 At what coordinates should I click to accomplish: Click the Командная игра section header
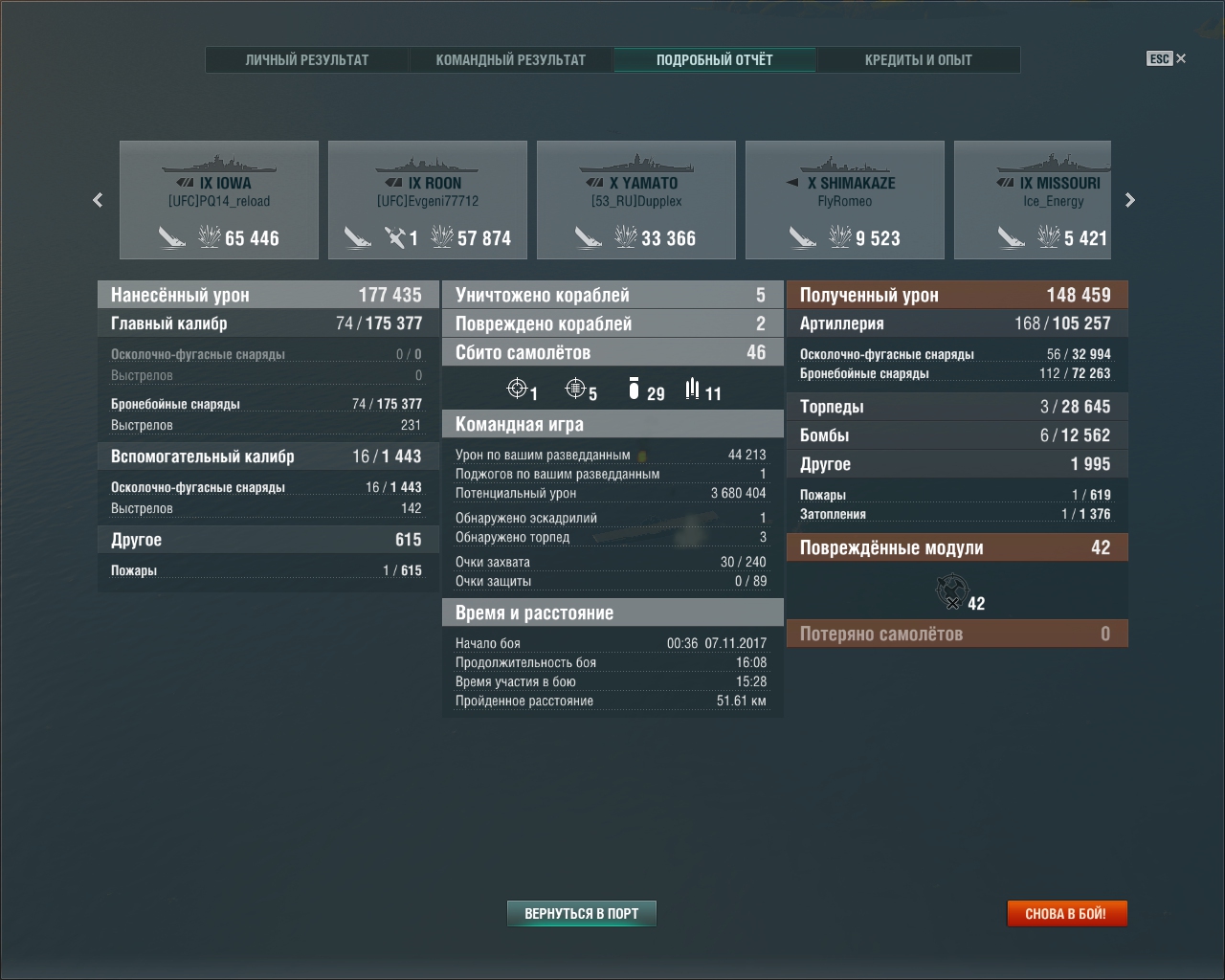coord(612,424)
